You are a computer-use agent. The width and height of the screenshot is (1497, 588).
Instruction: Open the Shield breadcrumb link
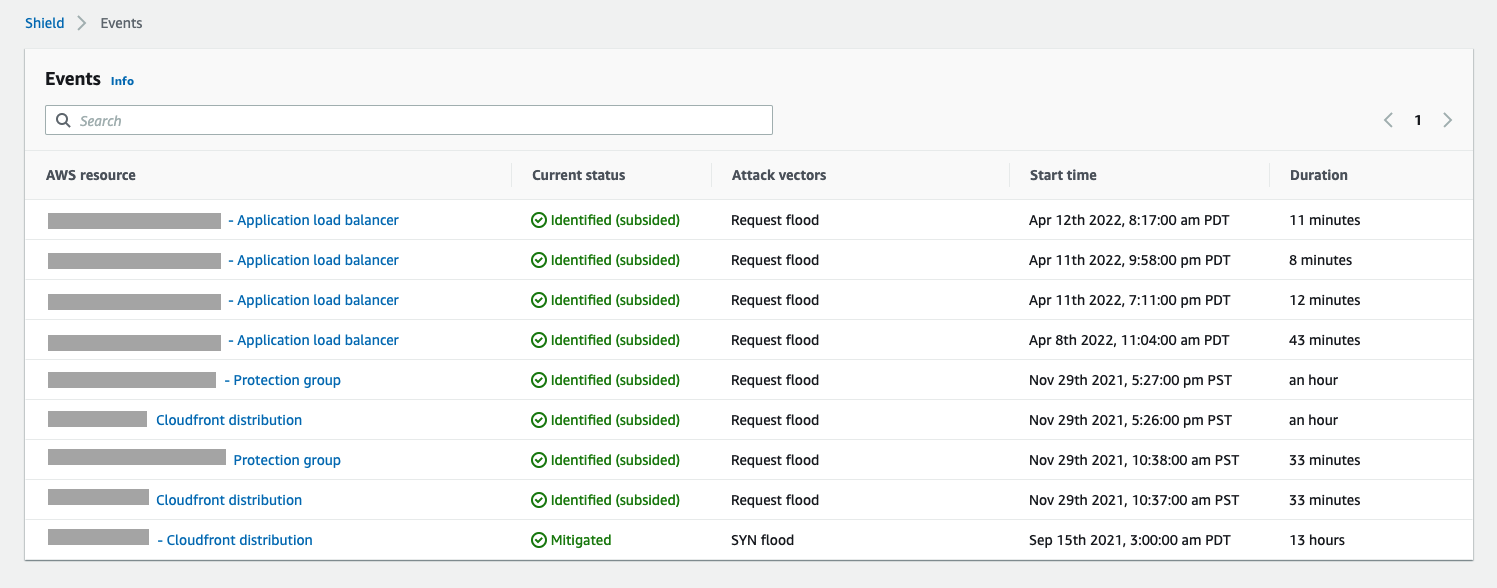point(44,22)
